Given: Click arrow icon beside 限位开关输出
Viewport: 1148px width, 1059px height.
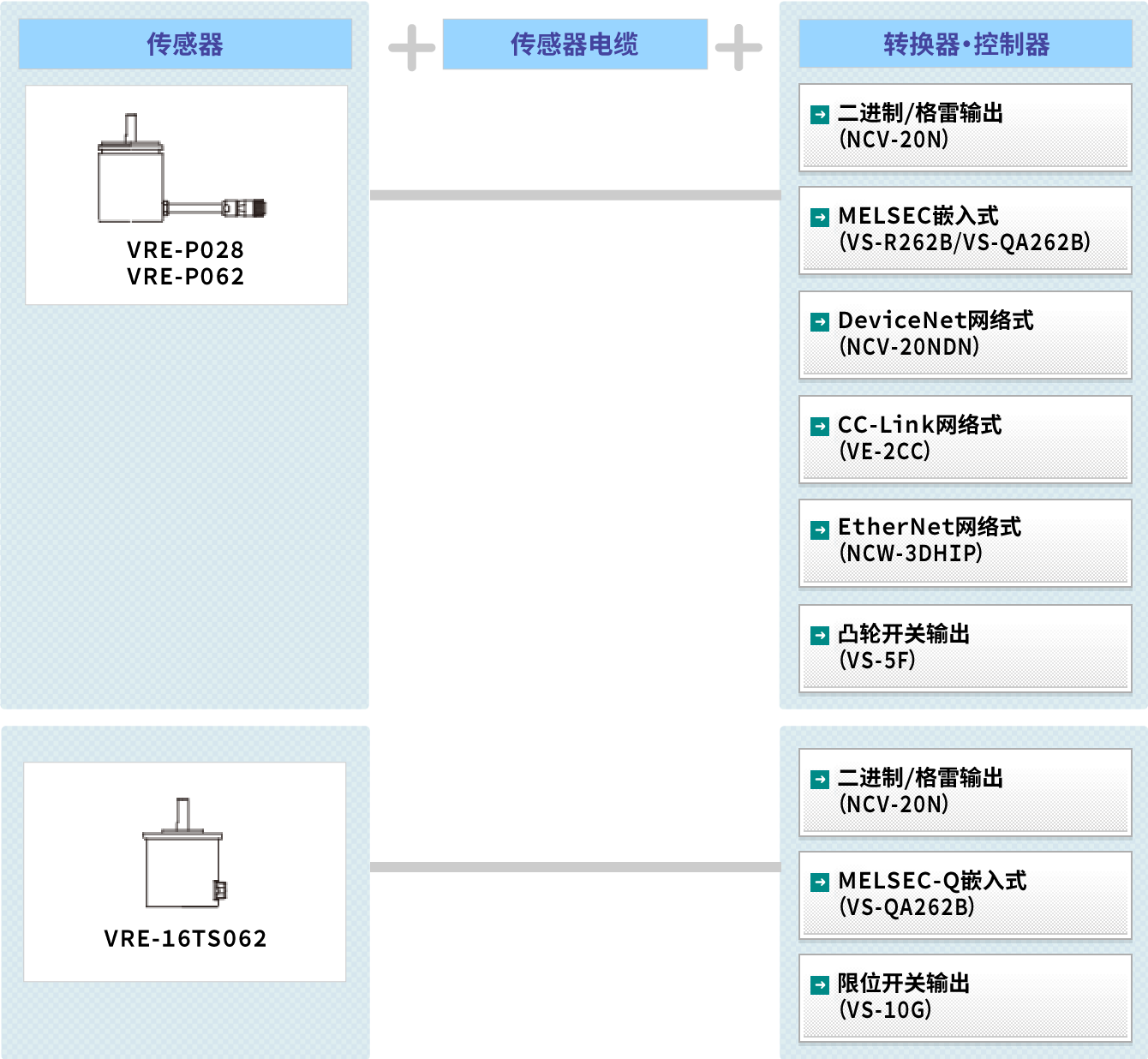Looking at the screenshot, I should 820,985.
